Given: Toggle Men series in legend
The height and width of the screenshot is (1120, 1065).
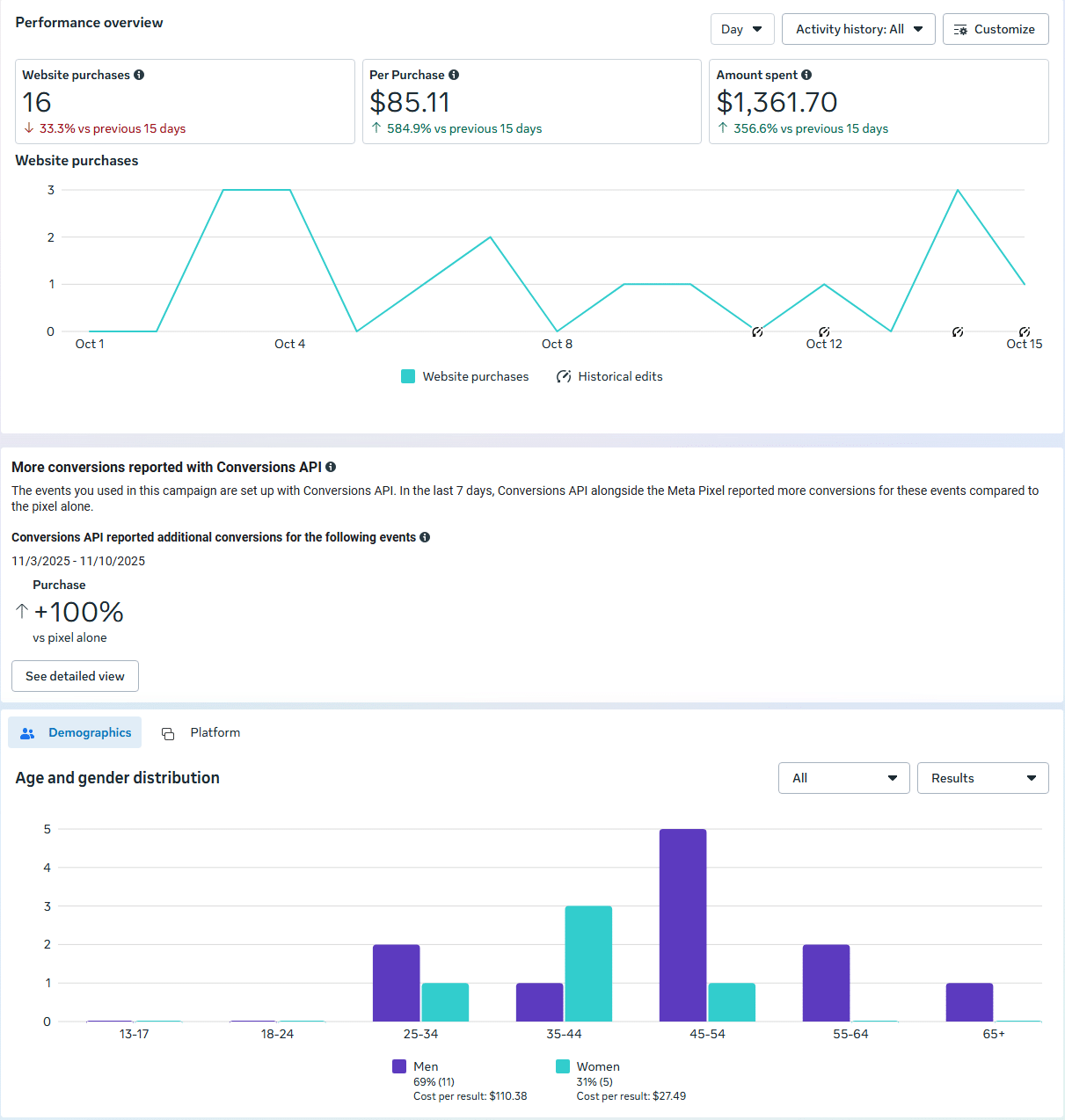Looking at the screenshot, I should tap(400, 1066).
